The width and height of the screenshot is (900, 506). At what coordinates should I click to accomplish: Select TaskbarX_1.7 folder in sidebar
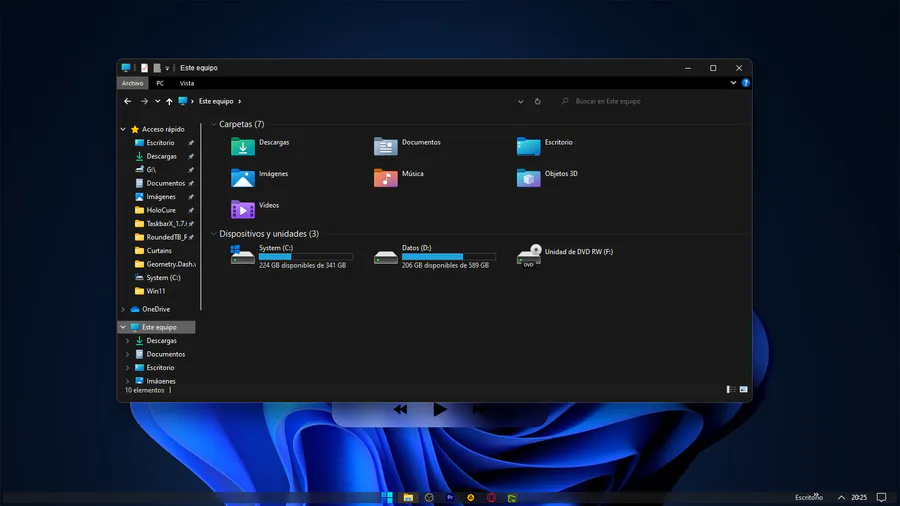[x=166, y=224]
